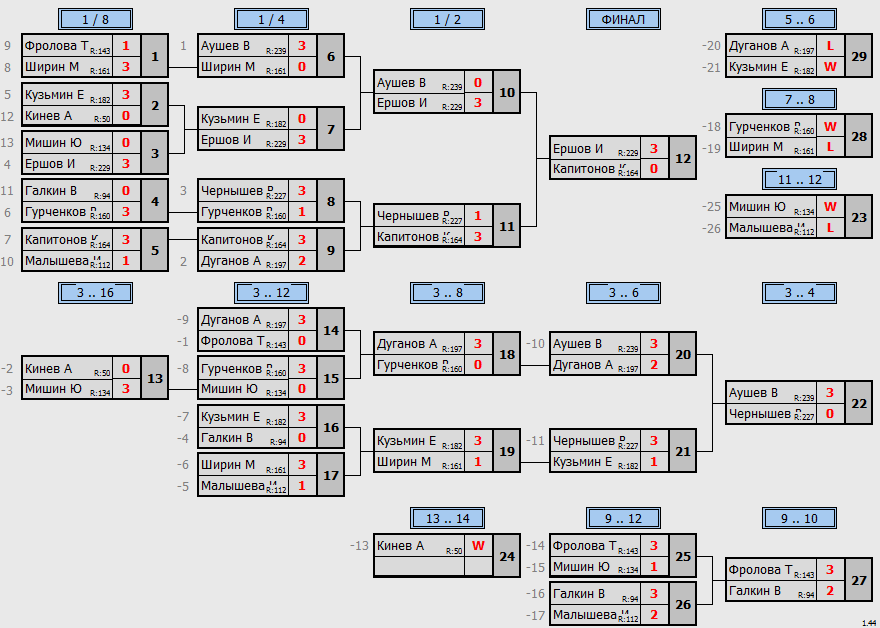Image resolution: width=880 pixels, height=628 pixels.
Task: Click "Галкин В" in match 4
Action: (51, 191)
